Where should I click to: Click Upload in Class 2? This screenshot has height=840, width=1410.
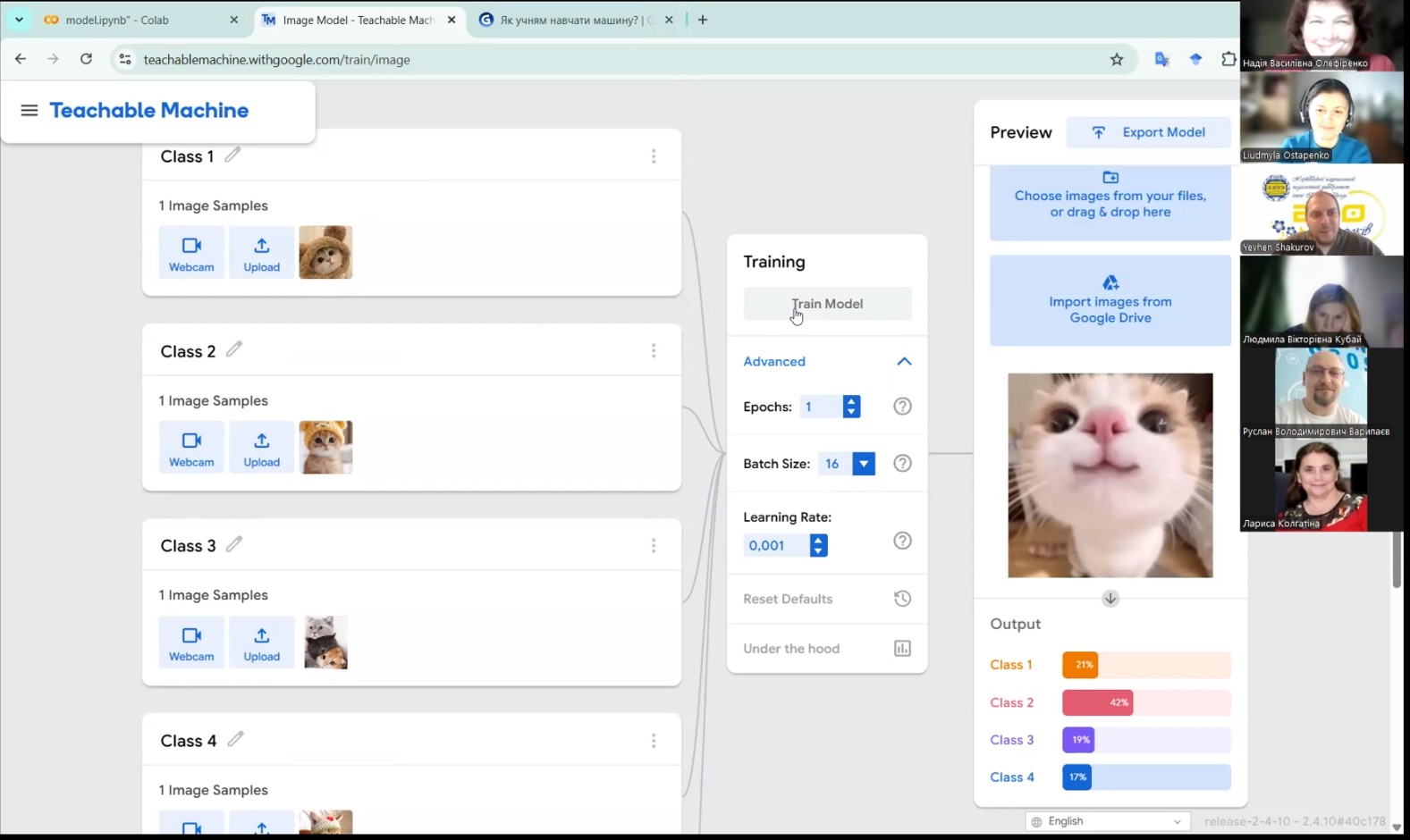point(261,448)
